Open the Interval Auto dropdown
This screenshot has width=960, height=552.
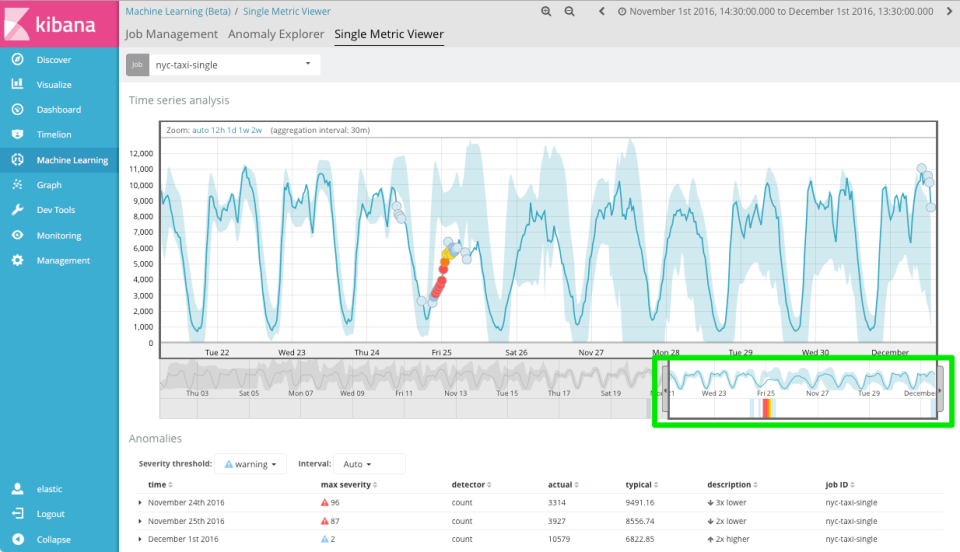click(x=355, y=464)
